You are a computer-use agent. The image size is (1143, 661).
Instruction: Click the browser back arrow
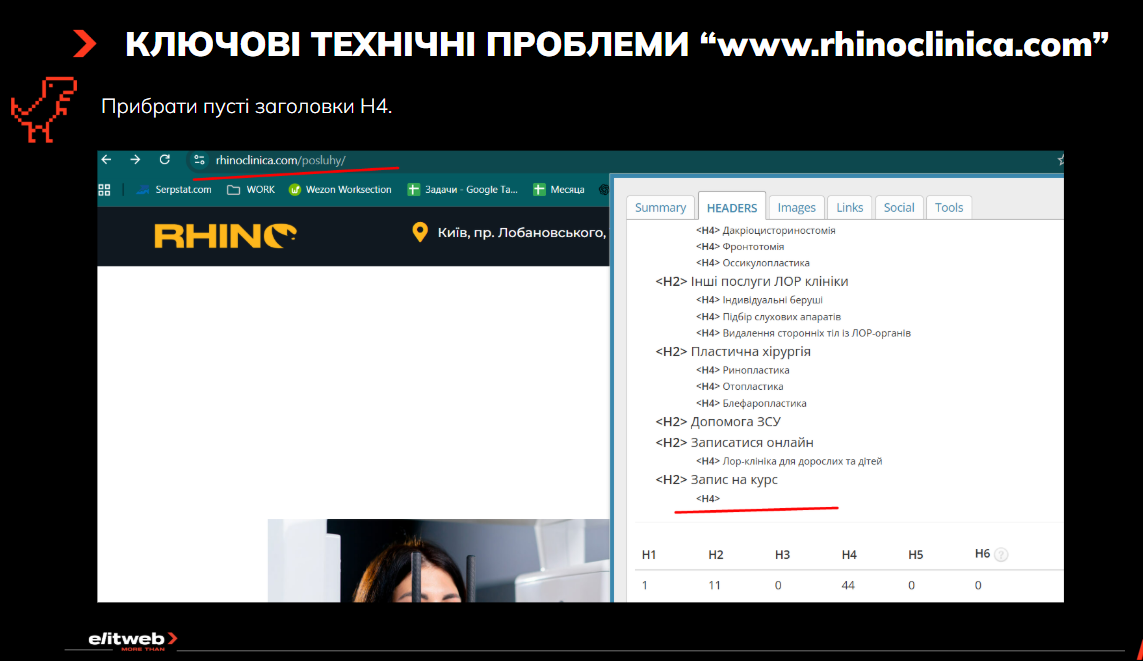[x=106, y=160]
